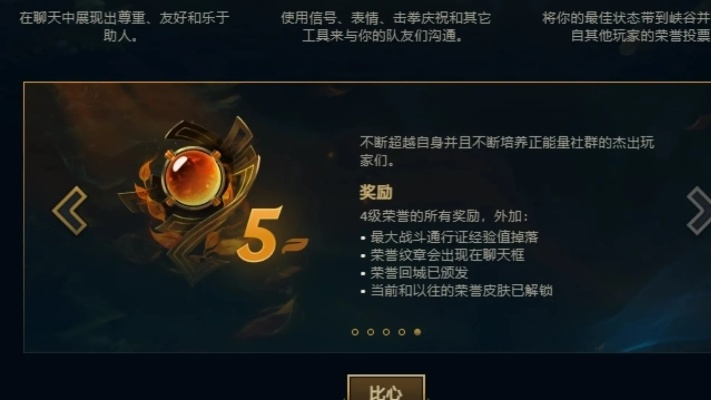
Task: Click the golden number 5 beside the emblem
Action: pos(260,234)
